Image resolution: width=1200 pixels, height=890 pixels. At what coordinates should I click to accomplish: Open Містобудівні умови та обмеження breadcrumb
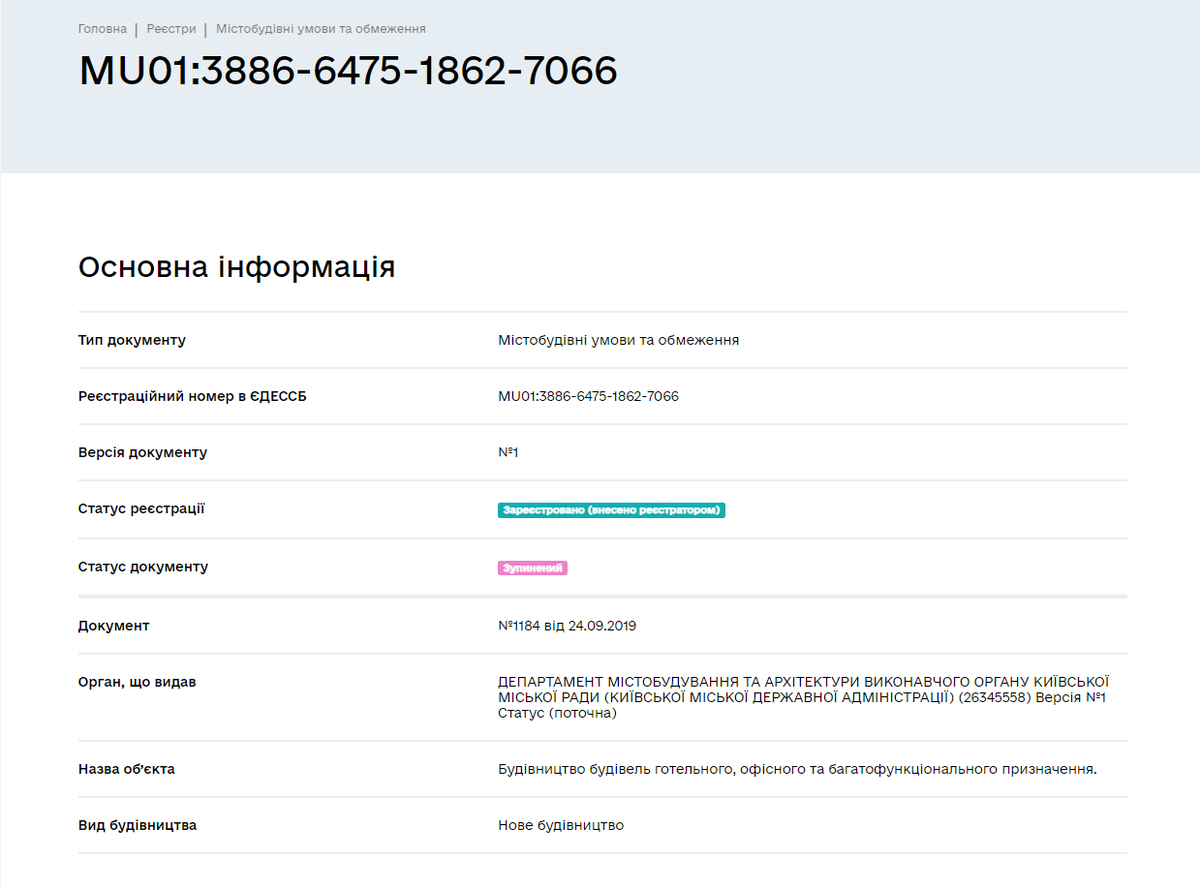coord(321,29)
